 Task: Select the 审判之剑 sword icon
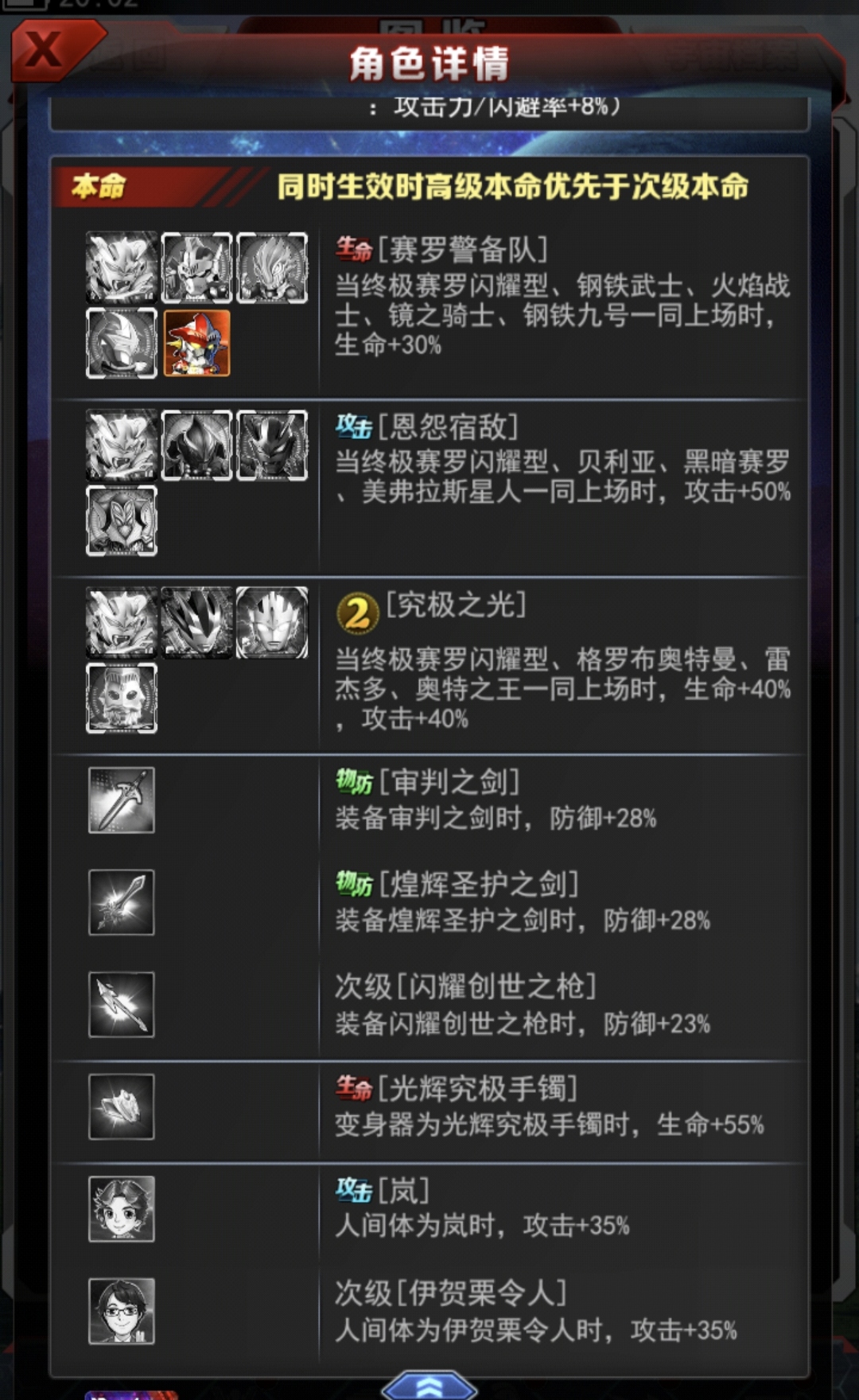coord(122,800)
